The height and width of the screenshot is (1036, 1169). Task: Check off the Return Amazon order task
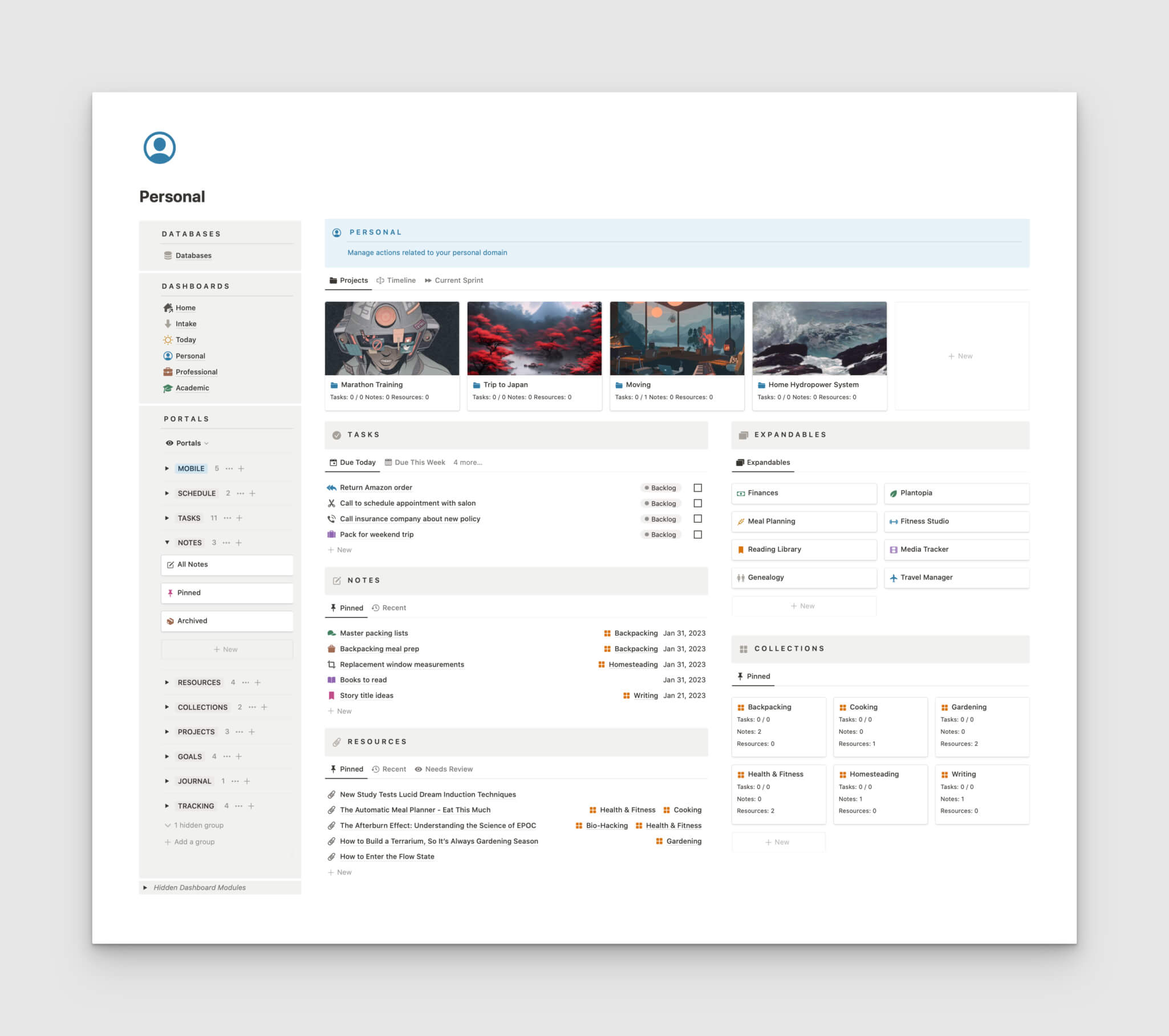pyautogui.click(x=698, y=487)
